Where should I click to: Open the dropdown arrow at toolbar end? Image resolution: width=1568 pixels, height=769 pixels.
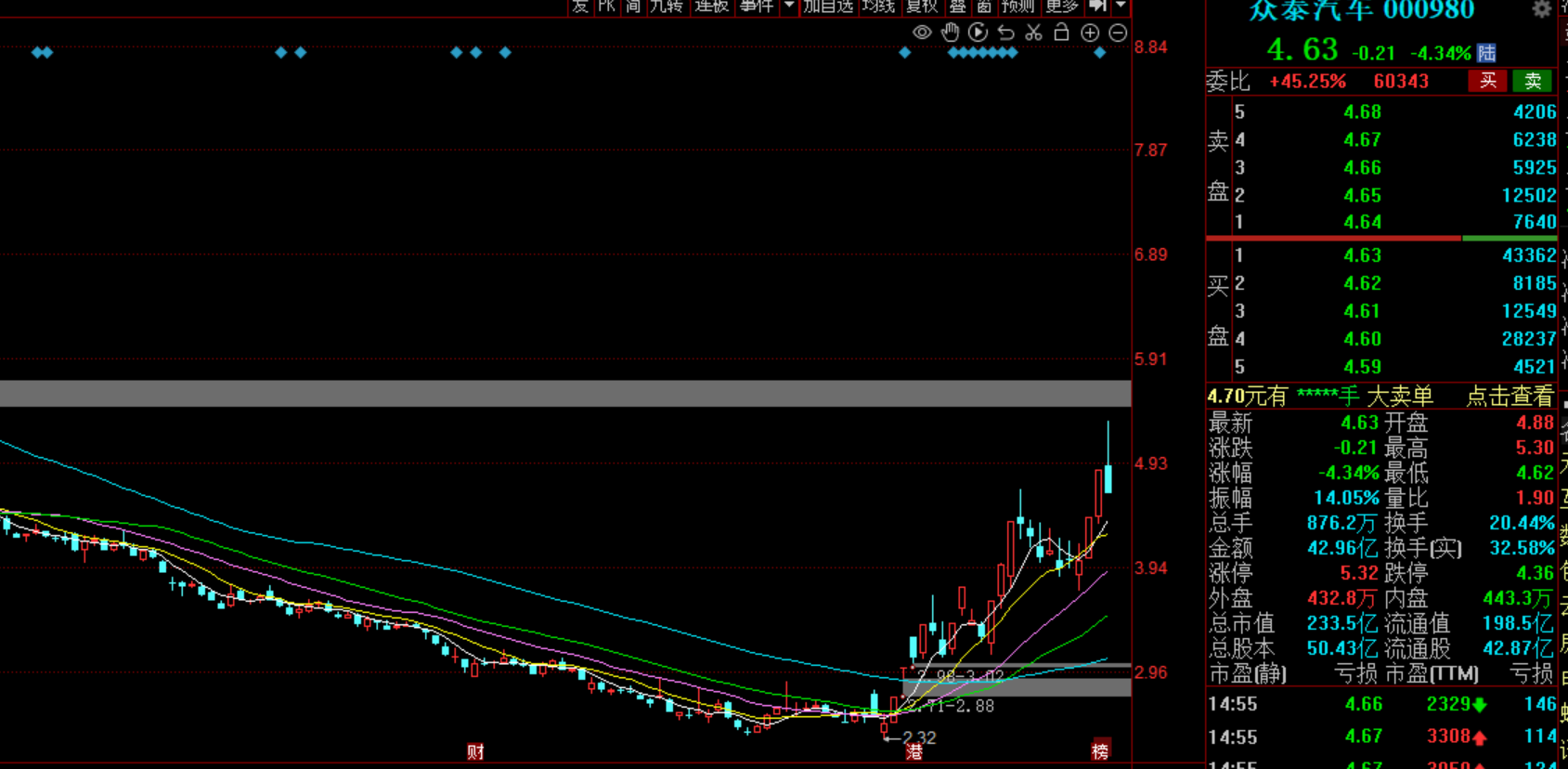point(1121,6)
